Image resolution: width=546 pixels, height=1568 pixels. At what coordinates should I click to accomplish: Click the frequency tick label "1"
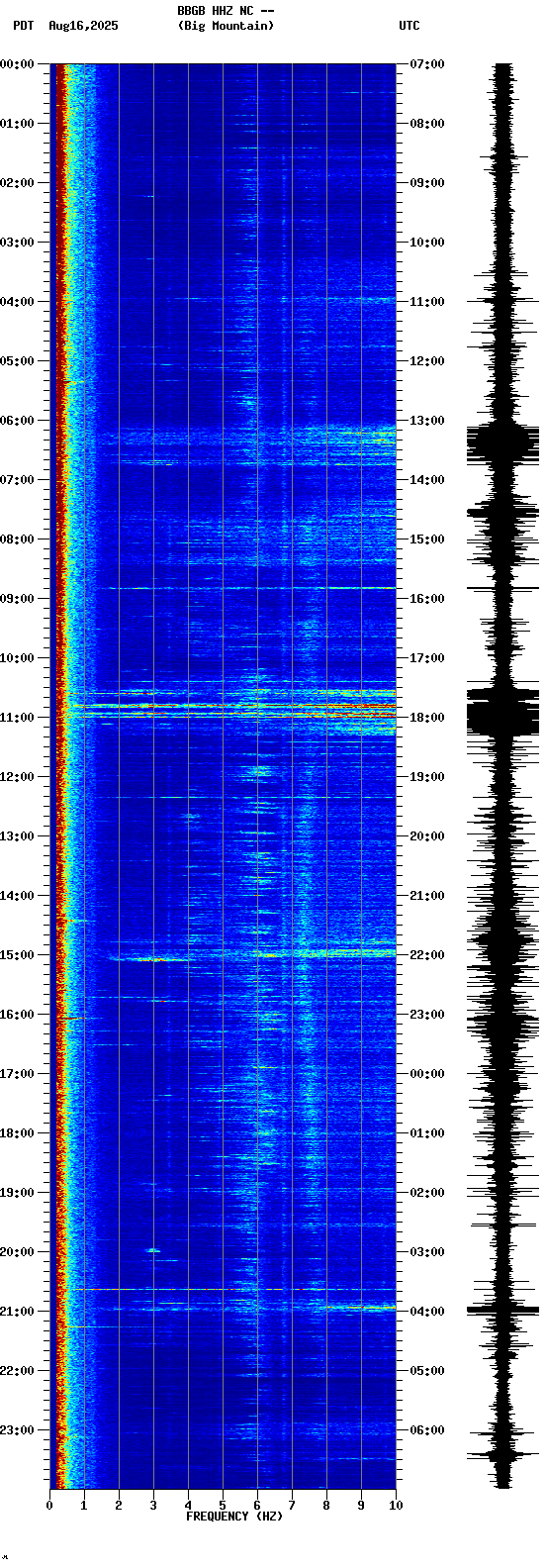tap(84, 1506)
